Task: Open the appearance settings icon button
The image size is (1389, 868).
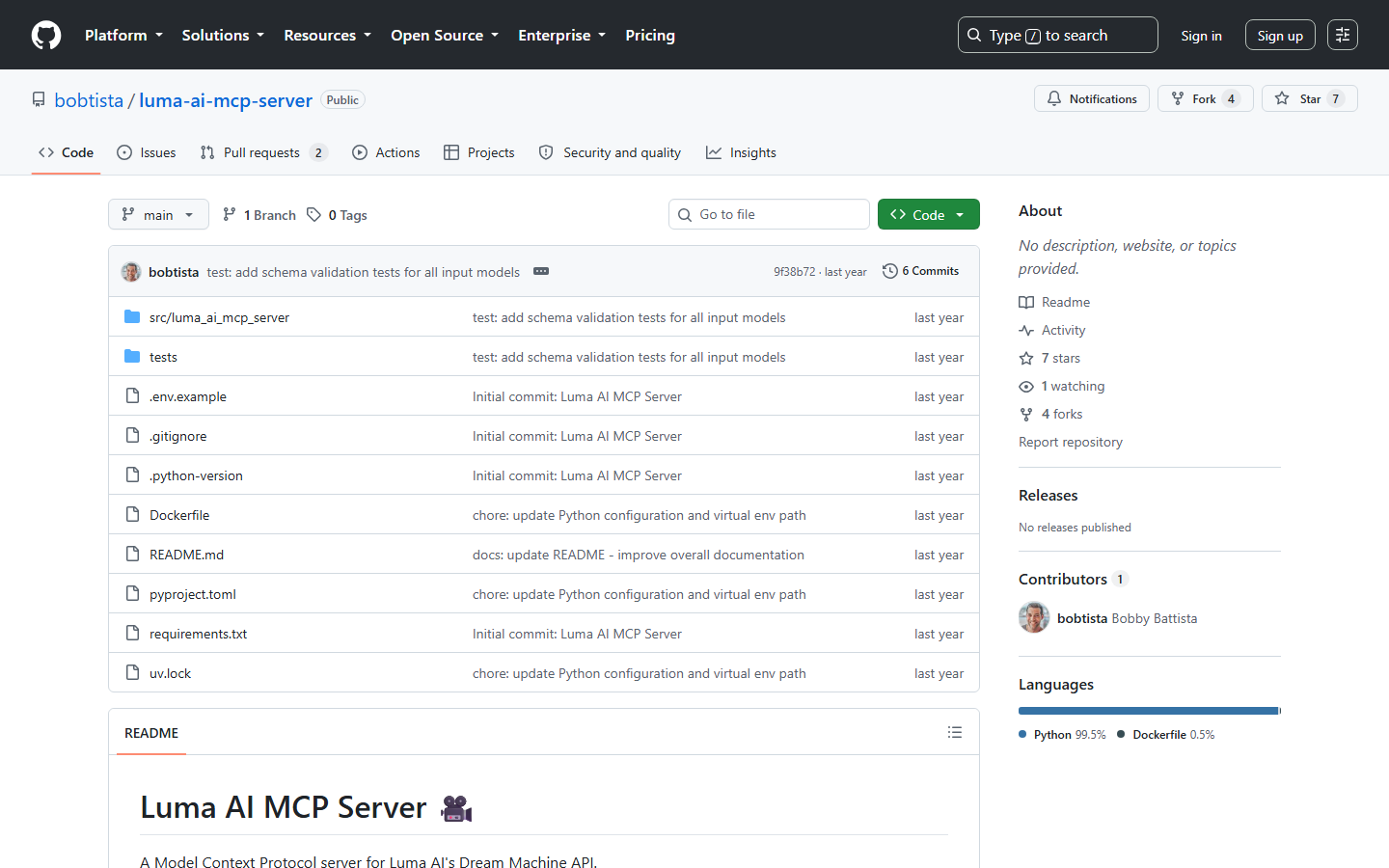Action: (1343, 35)
